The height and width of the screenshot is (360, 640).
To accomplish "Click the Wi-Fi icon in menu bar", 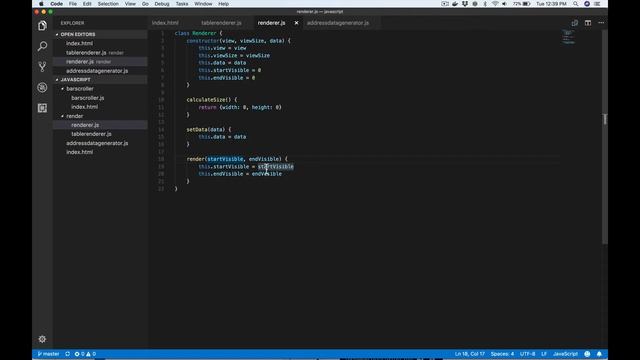I will click(495, 4).
